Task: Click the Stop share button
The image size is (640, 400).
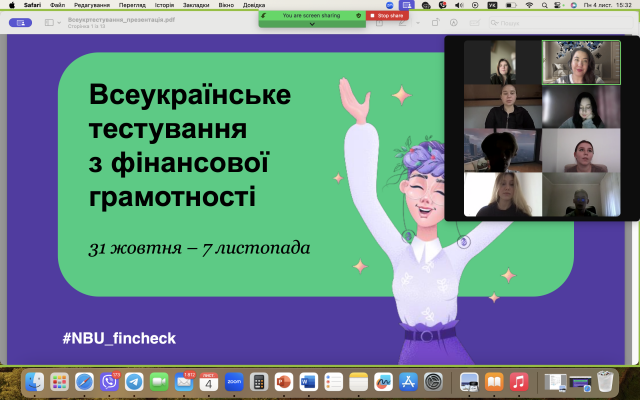Action: 389,15
